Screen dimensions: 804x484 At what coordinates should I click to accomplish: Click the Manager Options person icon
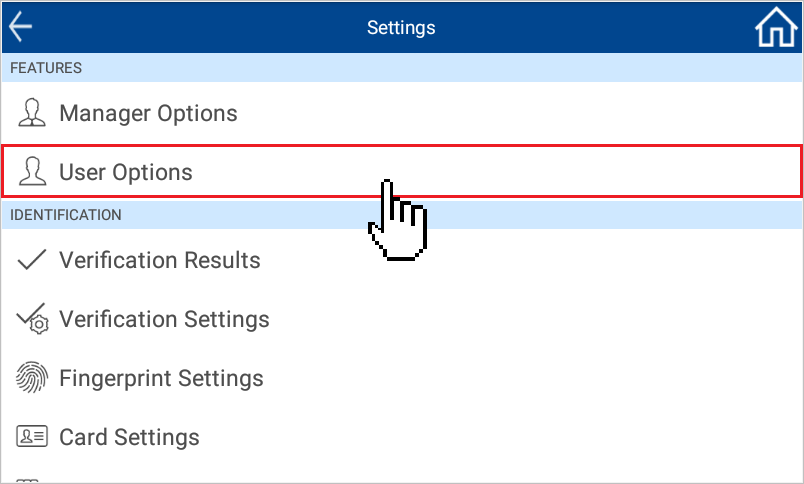click(x=32, y=113)
